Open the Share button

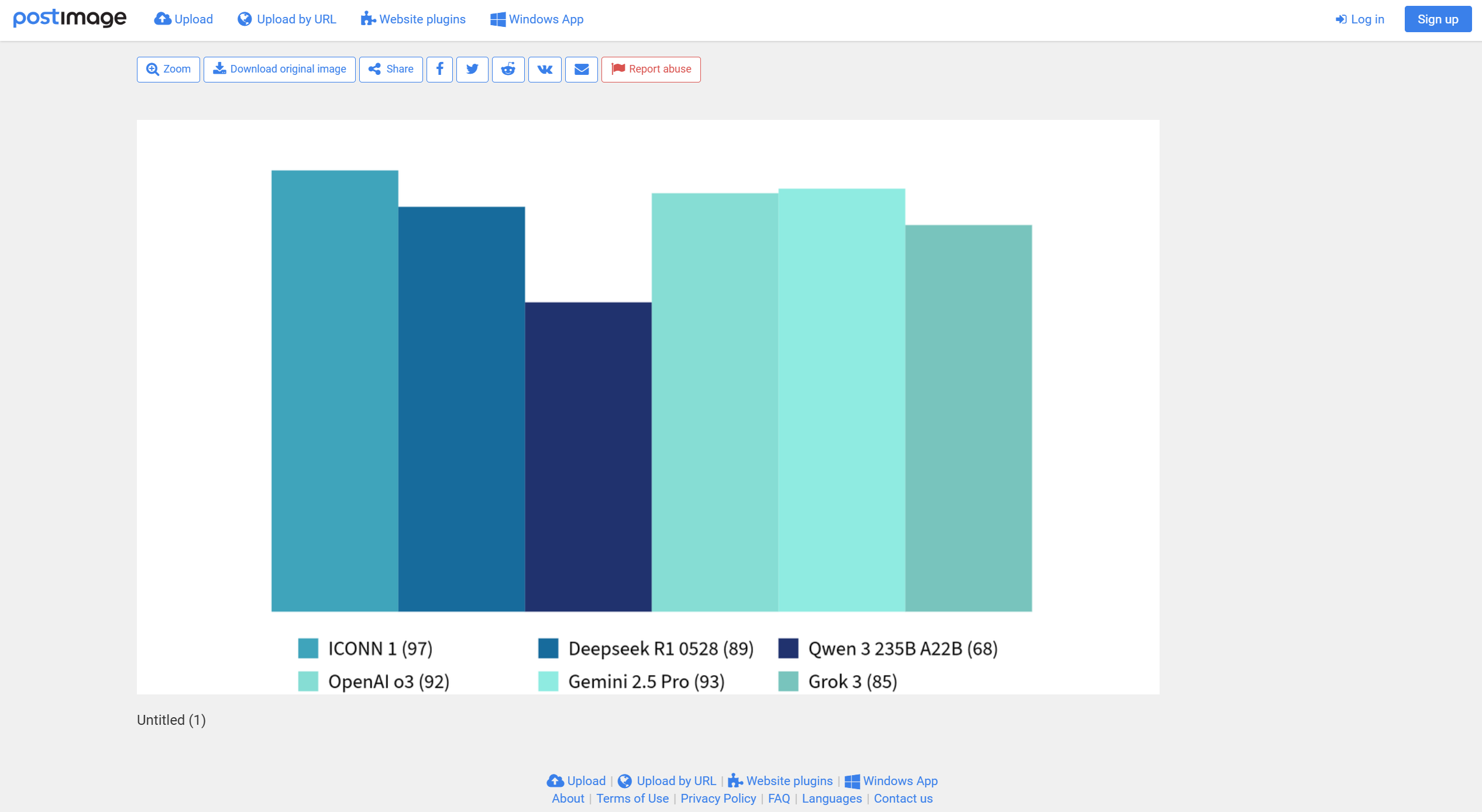[391, 69]
